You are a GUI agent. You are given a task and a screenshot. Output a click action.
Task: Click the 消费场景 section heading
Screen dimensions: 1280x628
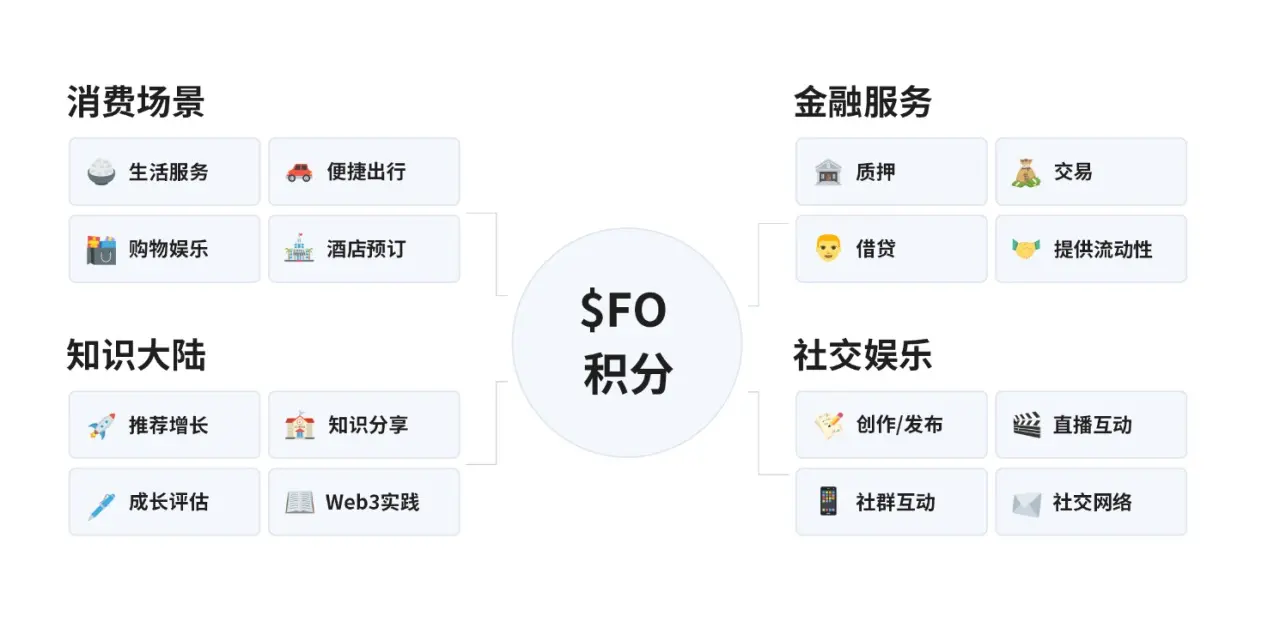point(136,102)
